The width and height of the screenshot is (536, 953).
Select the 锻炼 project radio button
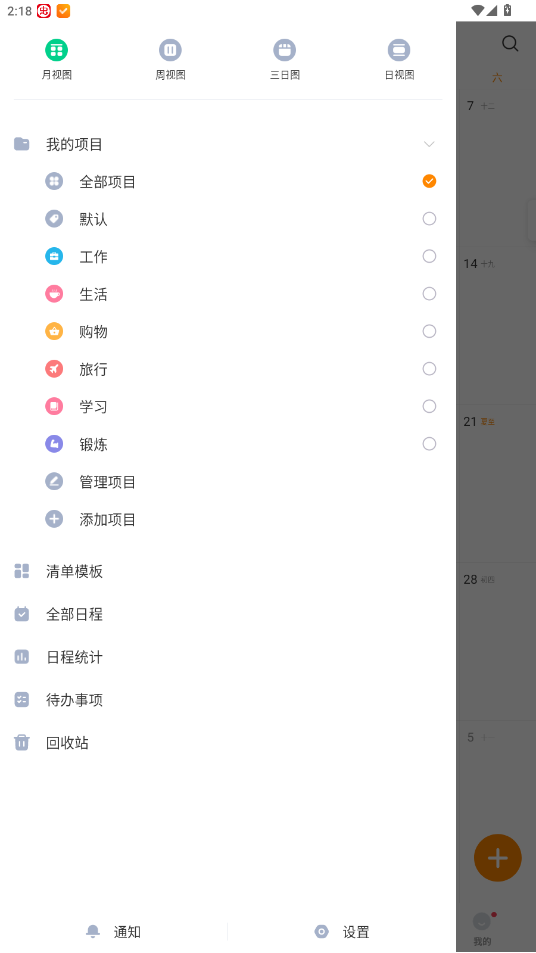(x=429, y=444)
